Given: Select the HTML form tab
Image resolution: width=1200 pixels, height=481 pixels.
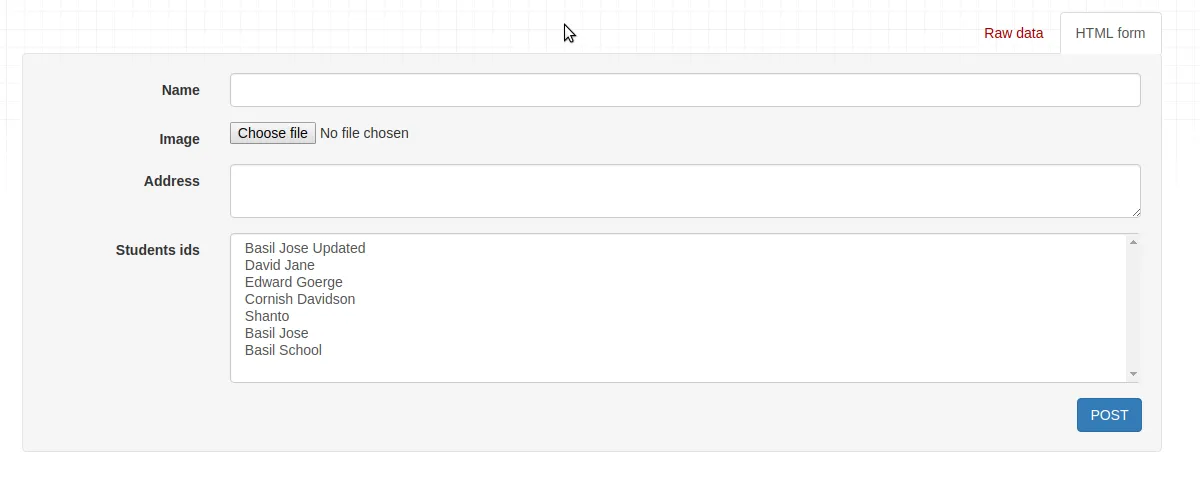Looking at the screenshot, I should [1110, 33].
